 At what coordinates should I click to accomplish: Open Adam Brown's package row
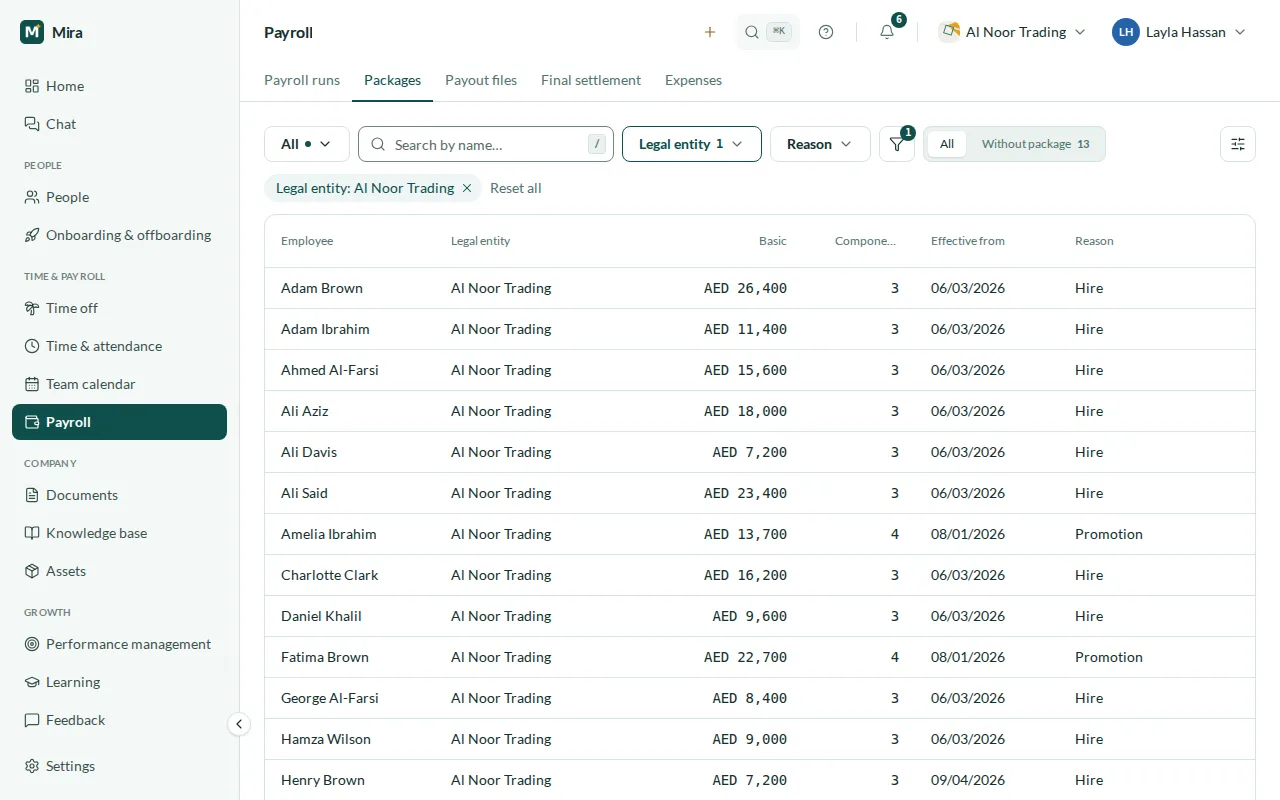point(760,288)
